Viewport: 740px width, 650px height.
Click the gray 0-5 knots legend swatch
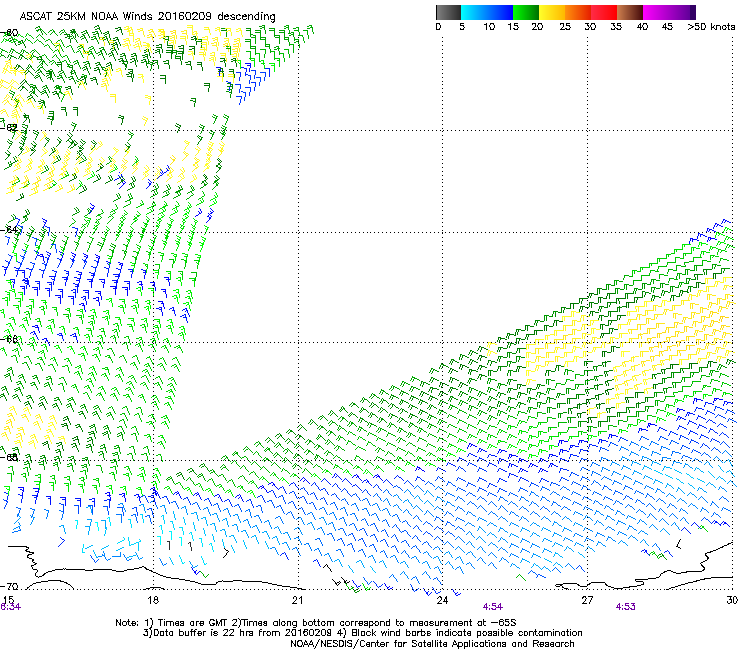[x=448, y=12]
